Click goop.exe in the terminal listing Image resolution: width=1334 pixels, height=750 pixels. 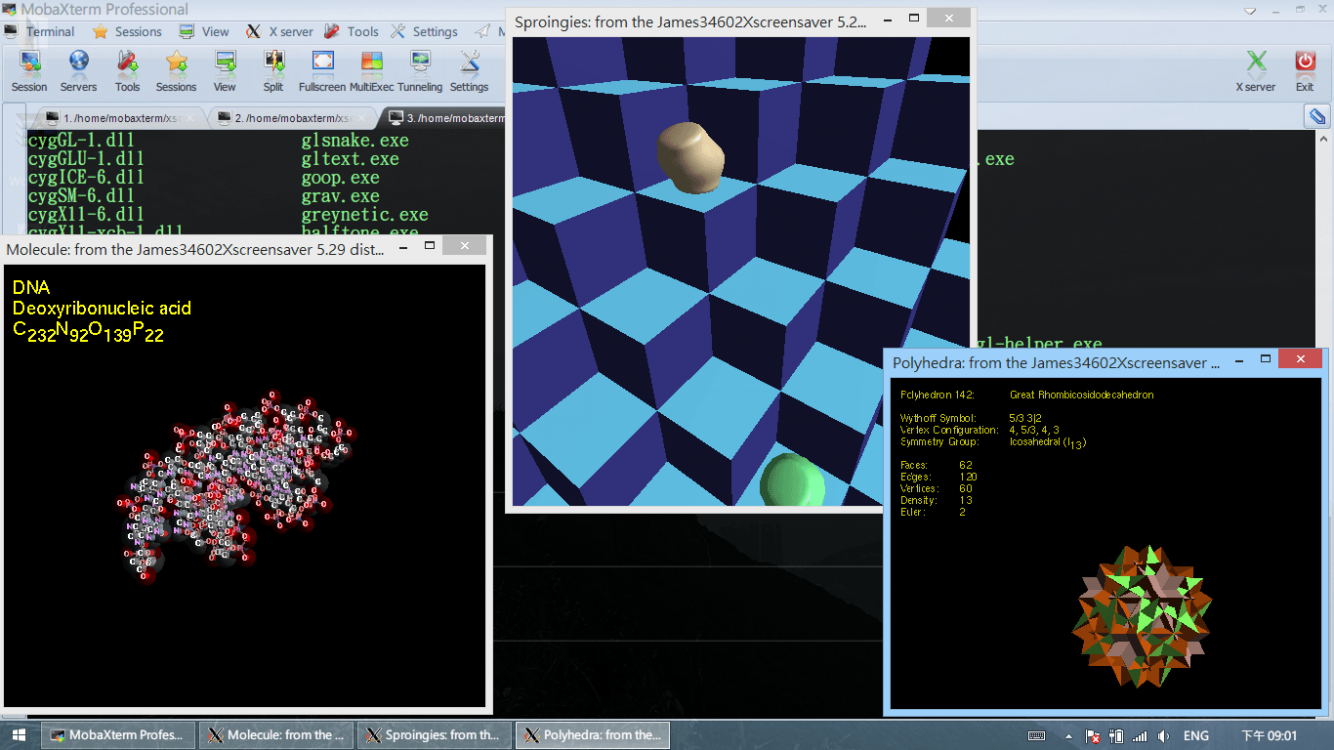coord(340,178)
